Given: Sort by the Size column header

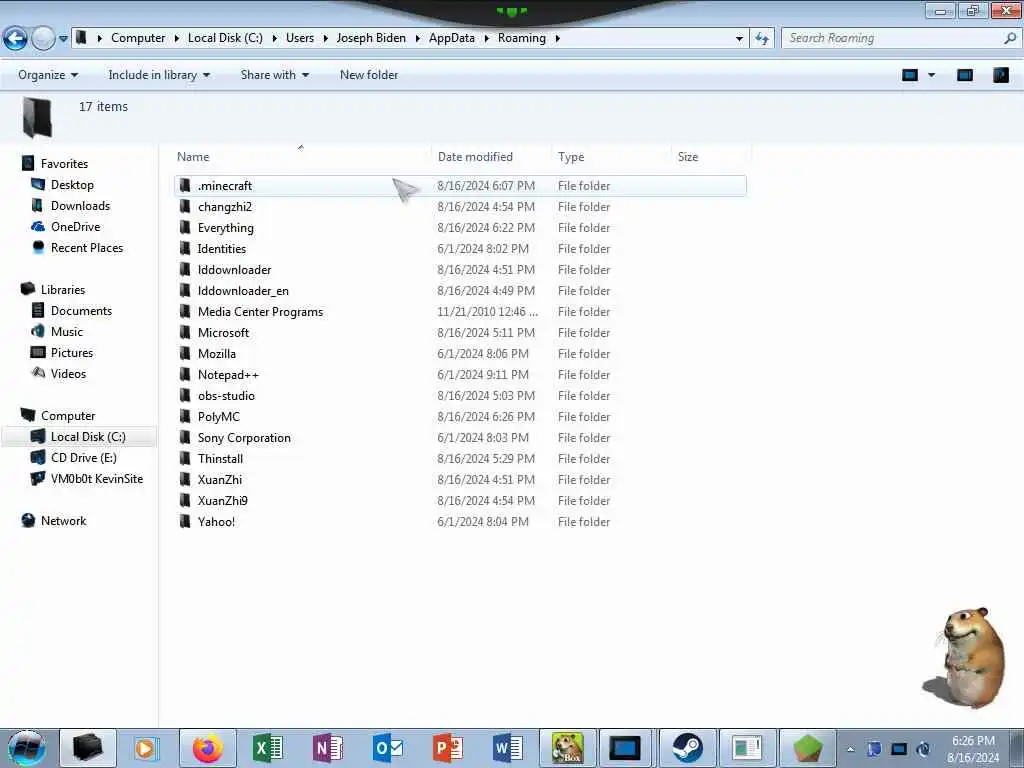Looking at the screenshot, I should click(688, 157).
